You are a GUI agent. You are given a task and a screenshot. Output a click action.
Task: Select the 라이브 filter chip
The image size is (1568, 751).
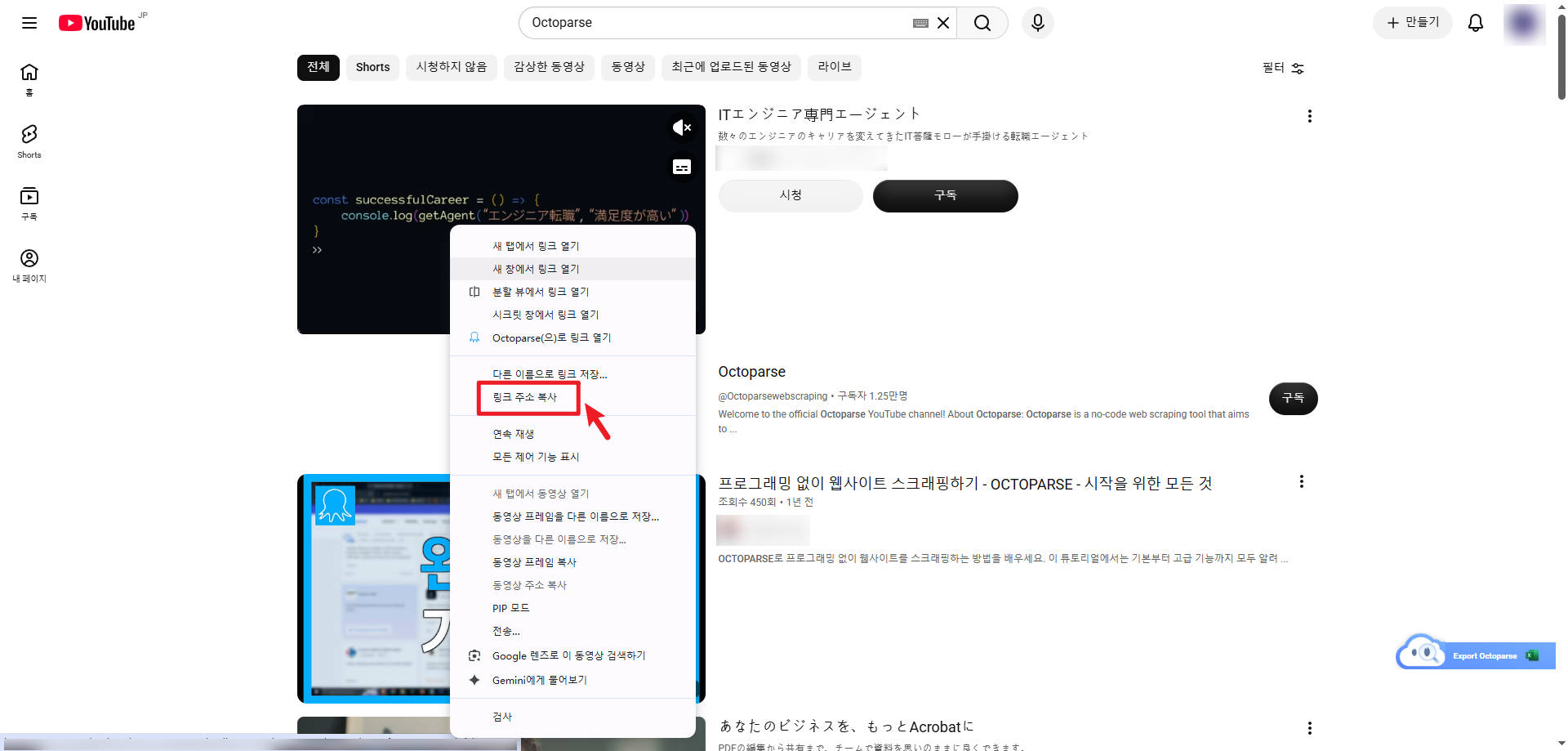(835, 68)
